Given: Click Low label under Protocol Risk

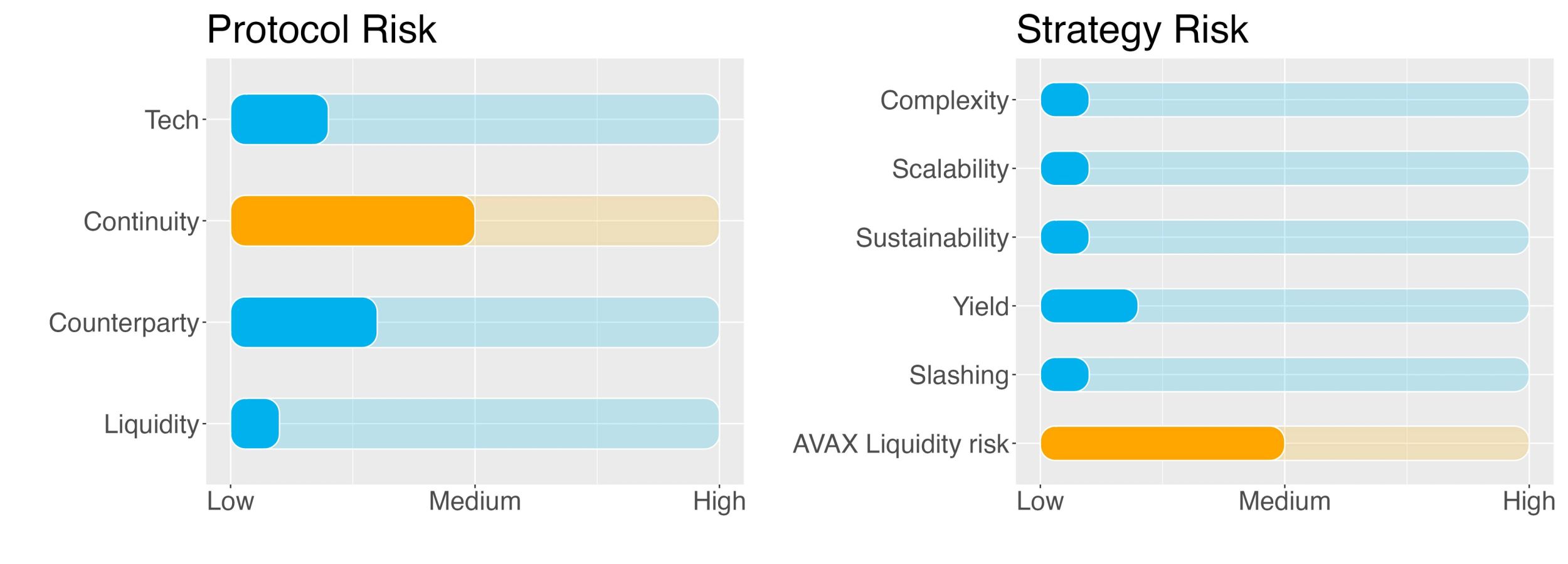Looking at the screenshot, I should [230, 501].
